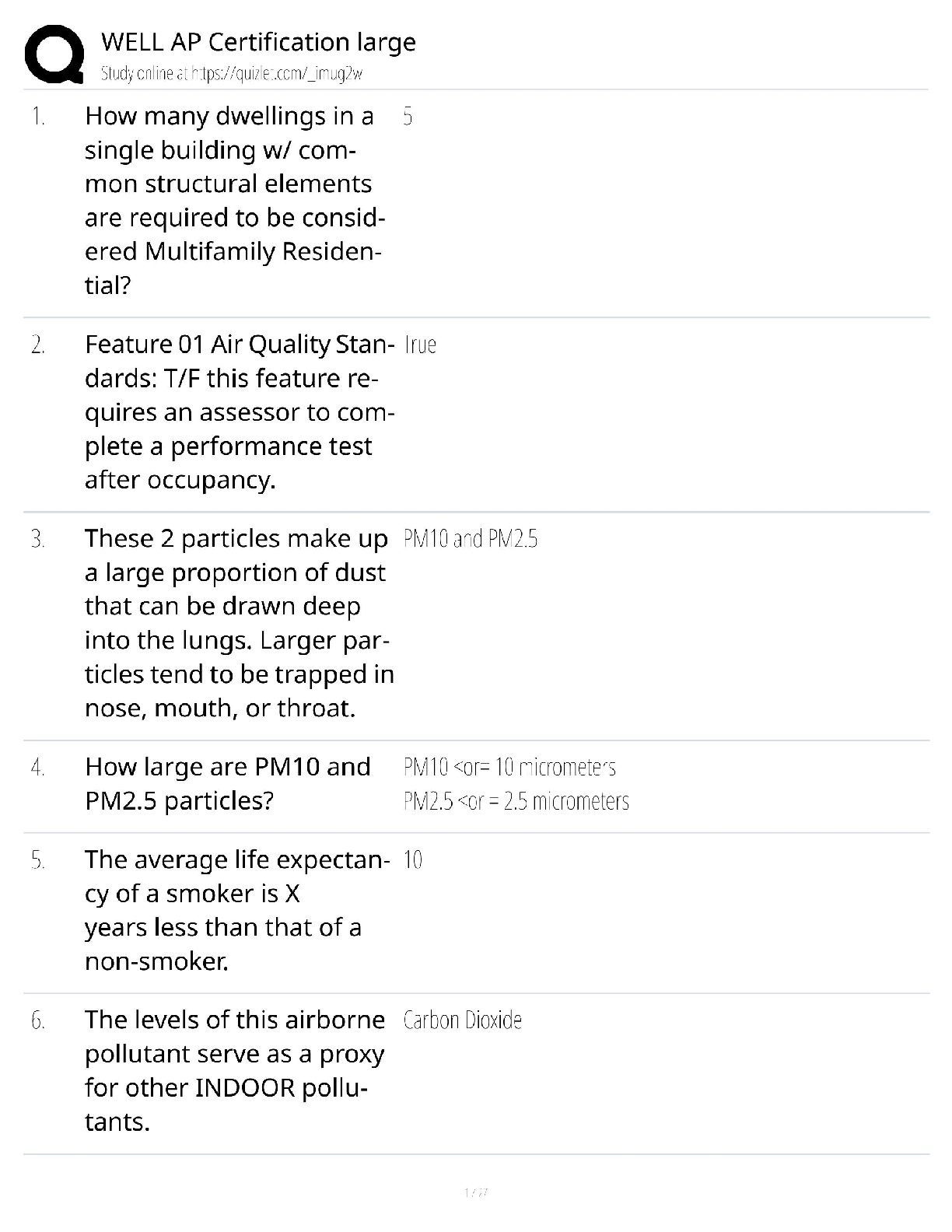Open the quizlet.com study link
Viewport: 952px width, 1232px height.
[x=232, y=74]
